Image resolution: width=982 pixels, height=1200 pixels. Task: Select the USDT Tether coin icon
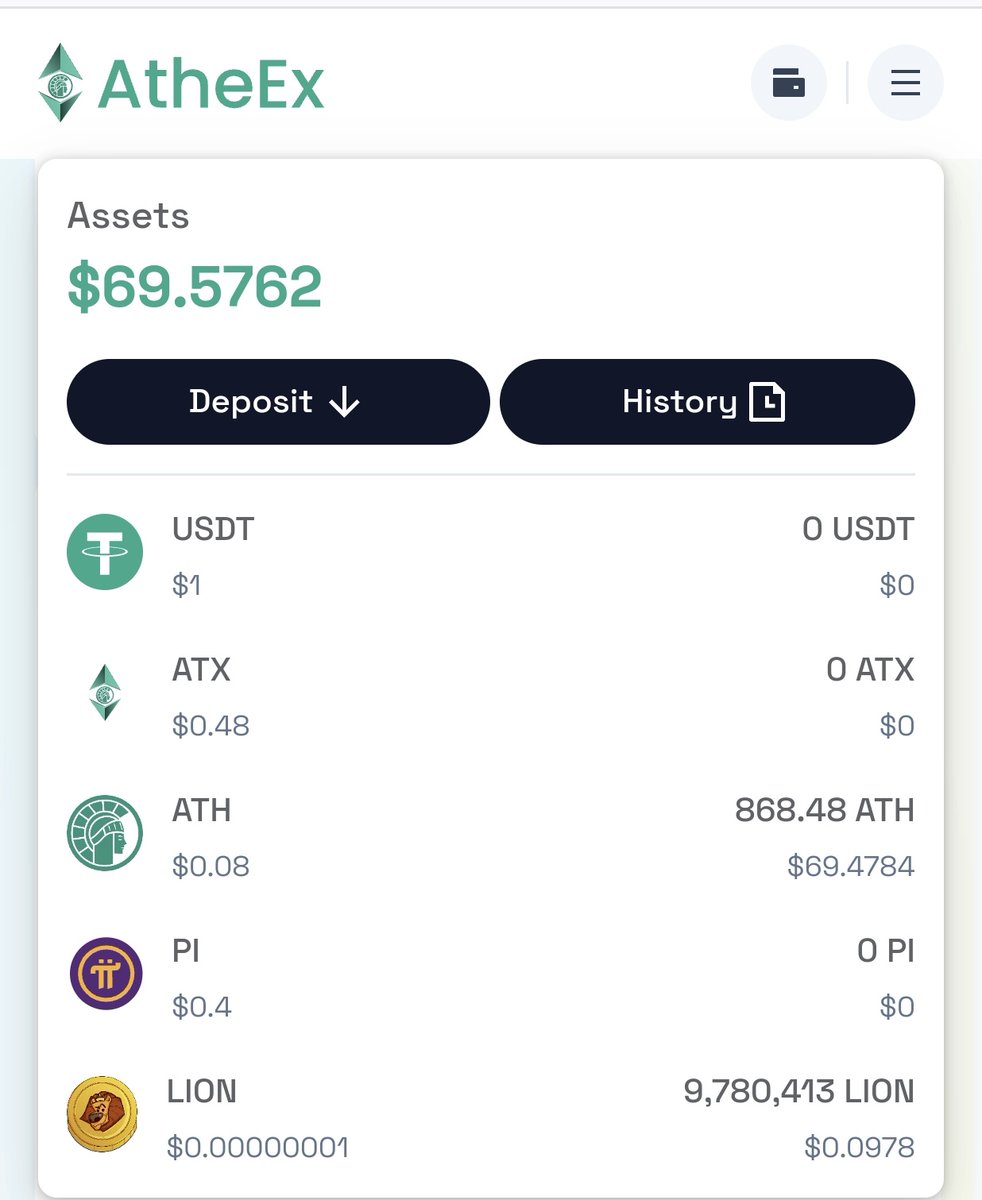point(105,552)
